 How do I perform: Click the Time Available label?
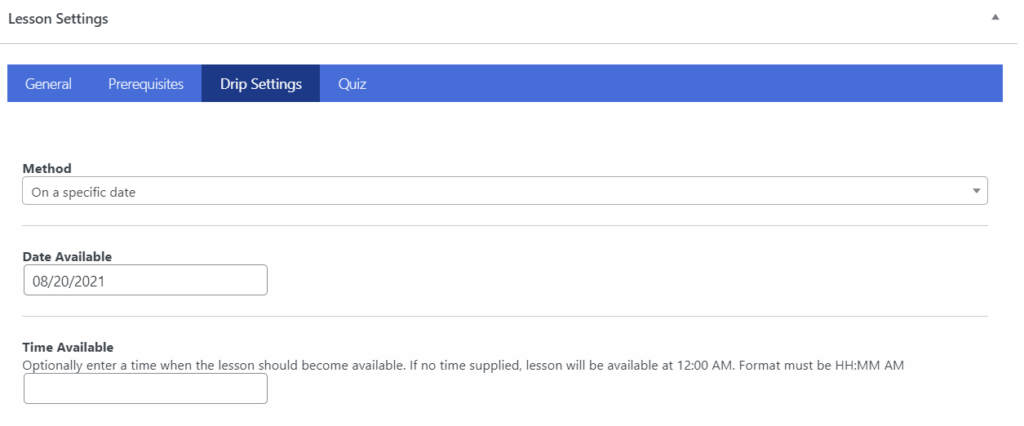click(x=68, y=347)
